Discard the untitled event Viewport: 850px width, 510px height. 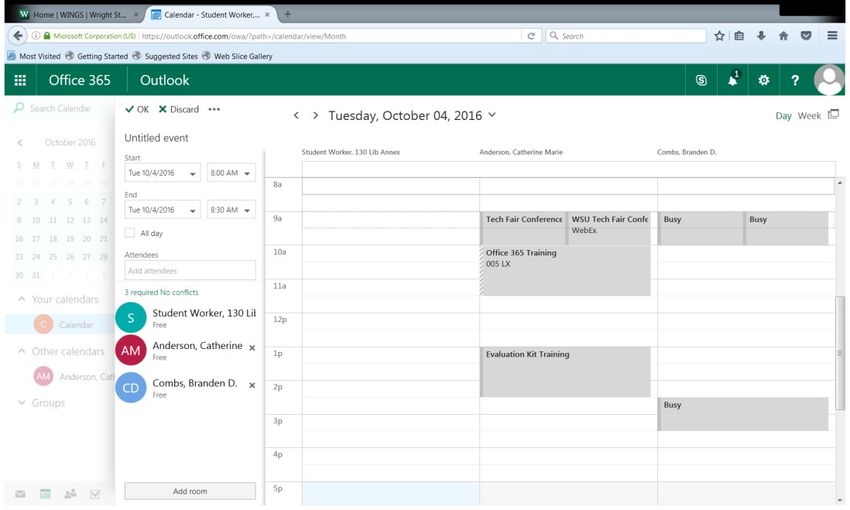[179, 109]
